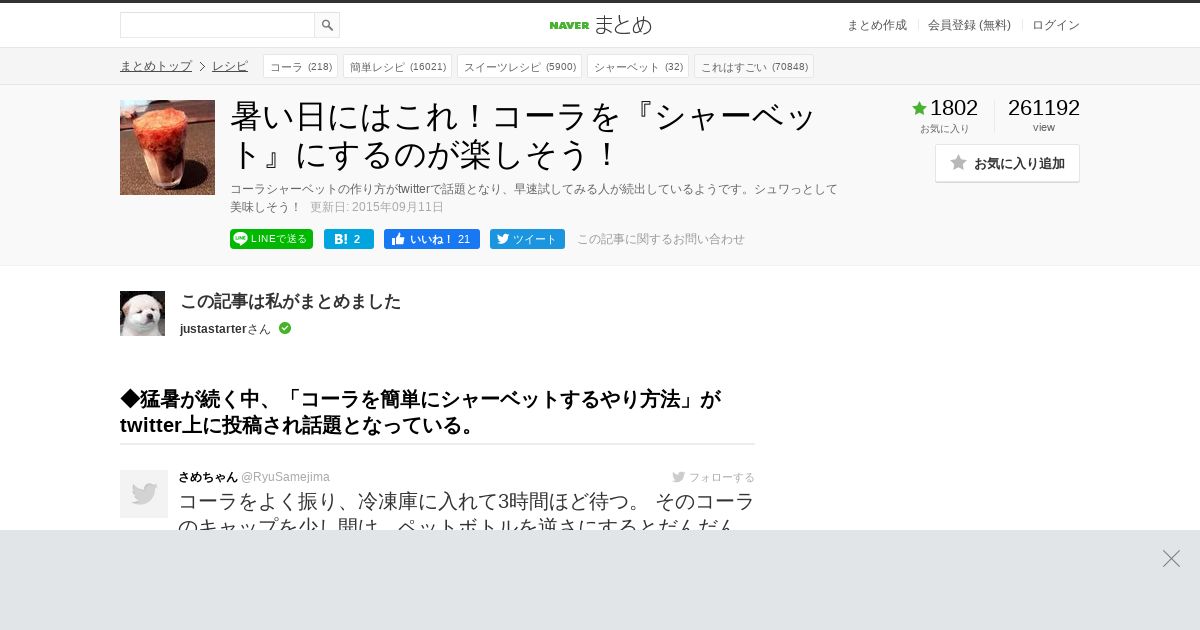The width and height of the screenshot is (1200, 630).
Task: Go to レシピ breadcrumb
Action: [230, 66]
